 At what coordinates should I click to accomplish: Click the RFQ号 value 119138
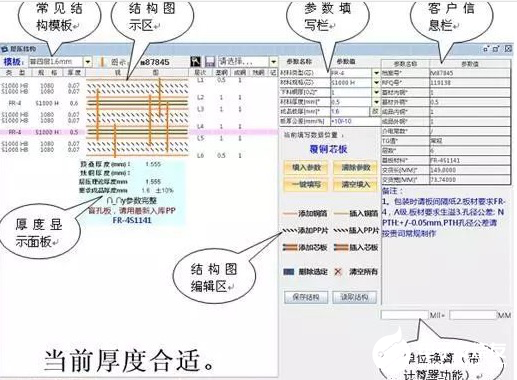click(441, 82)
